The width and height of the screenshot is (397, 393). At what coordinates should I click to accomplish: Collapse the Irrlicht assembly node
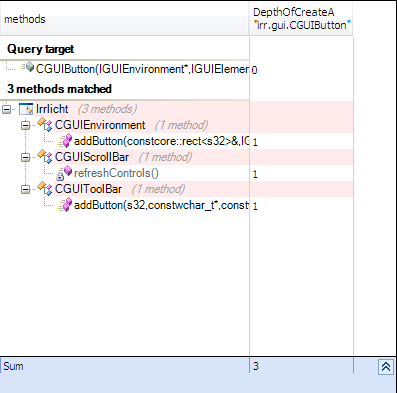coord(6,109)
